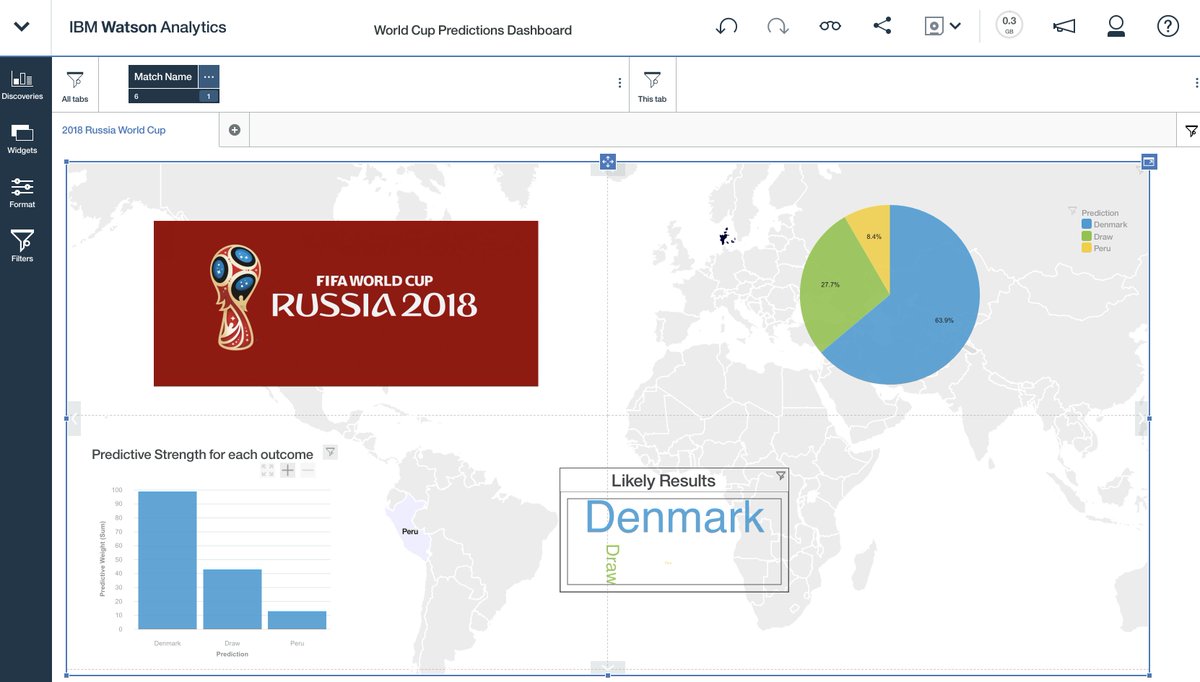The image size is (1200, 682).
Task: Switch to view mode with glasses icon
Action: point(830,27)
